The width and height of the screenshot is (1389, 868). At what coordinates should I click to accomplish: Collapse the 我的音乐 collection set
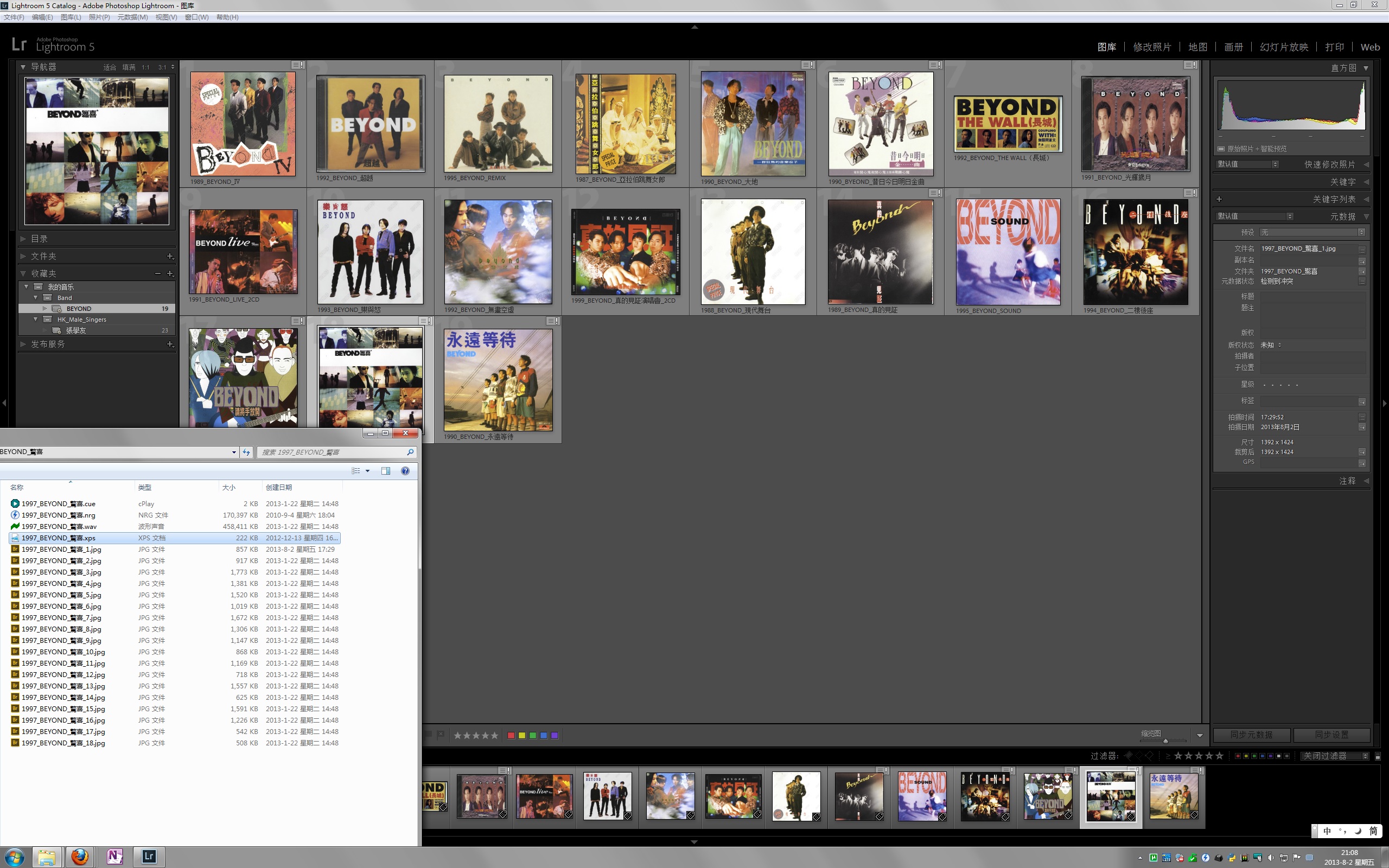pyautogui.click(x=26, y=286)
